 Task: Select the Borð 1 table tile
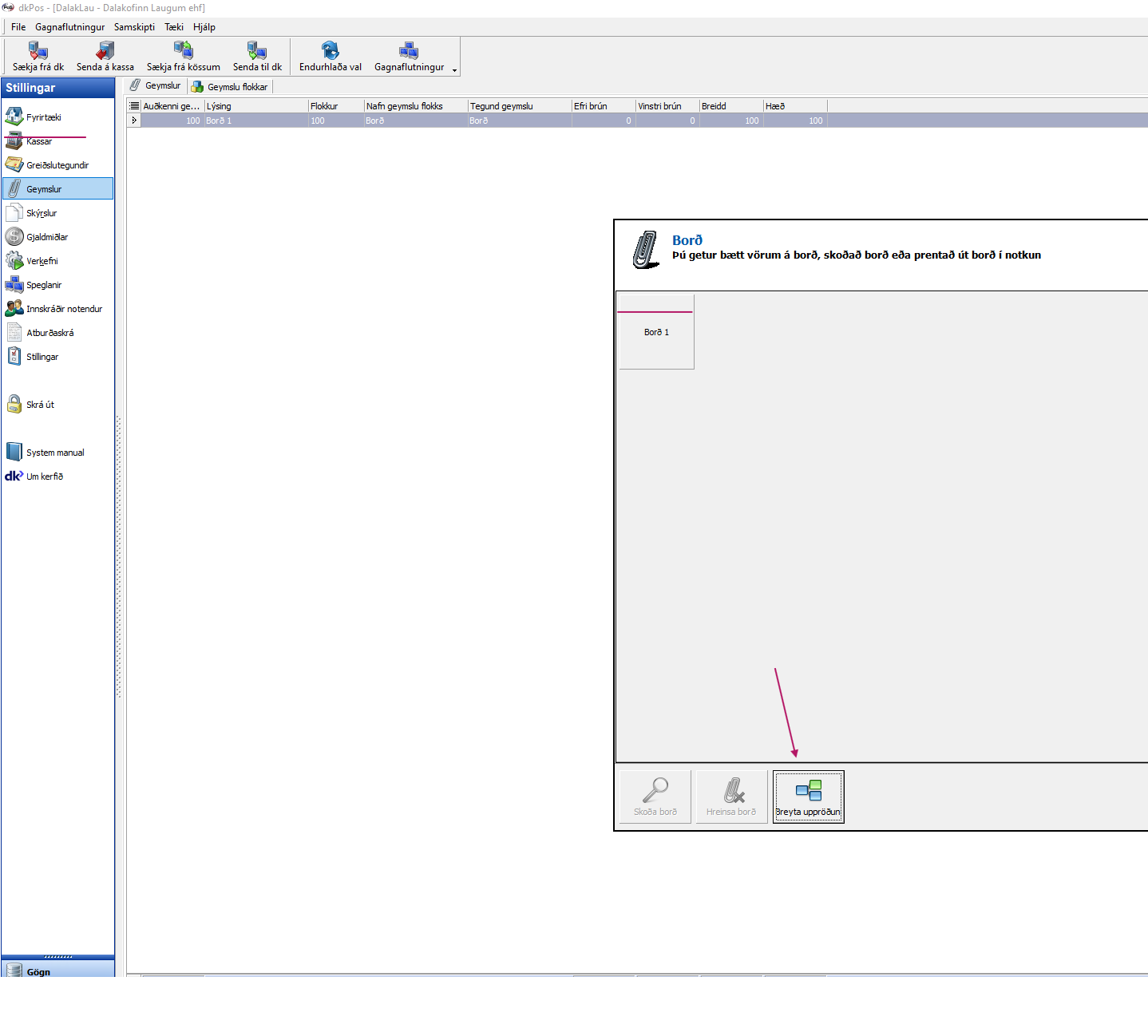(x=656, y=332)
